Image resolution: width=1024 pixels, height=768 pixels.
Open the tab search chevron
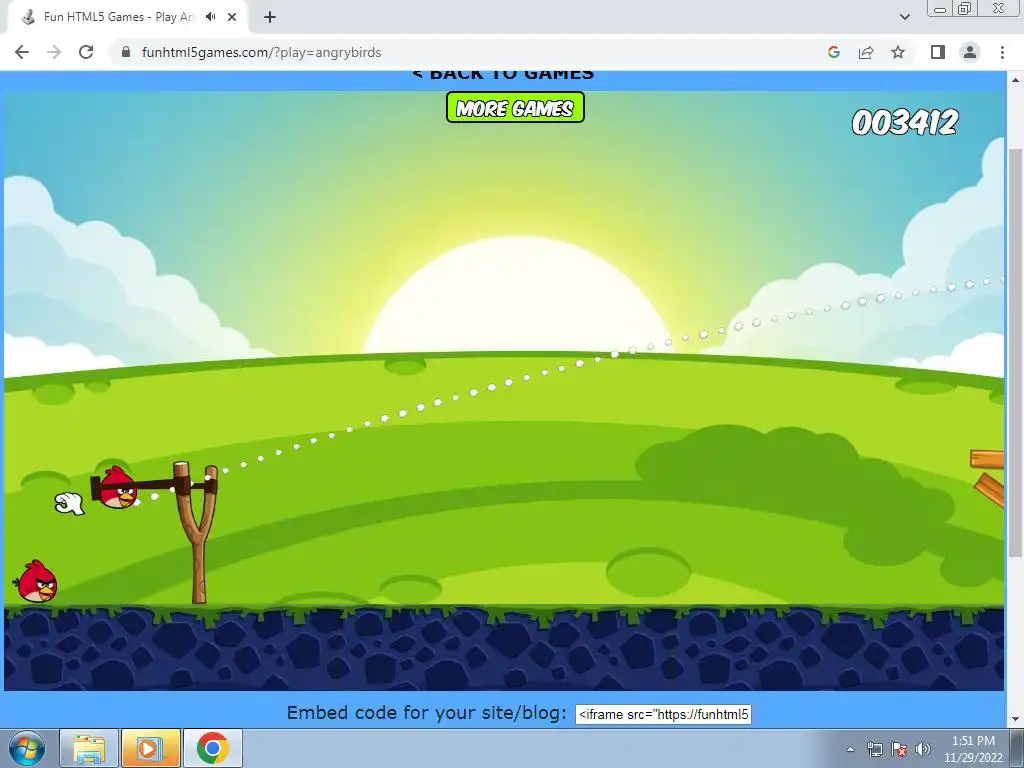[x=904, y=17]
